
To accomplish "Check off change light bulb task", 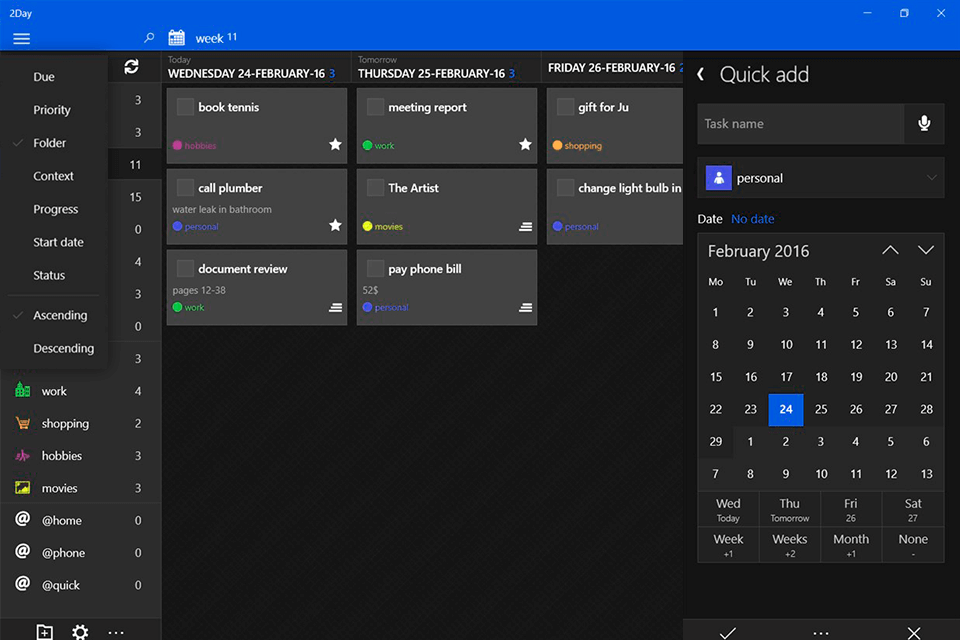I will coord(565,187).
